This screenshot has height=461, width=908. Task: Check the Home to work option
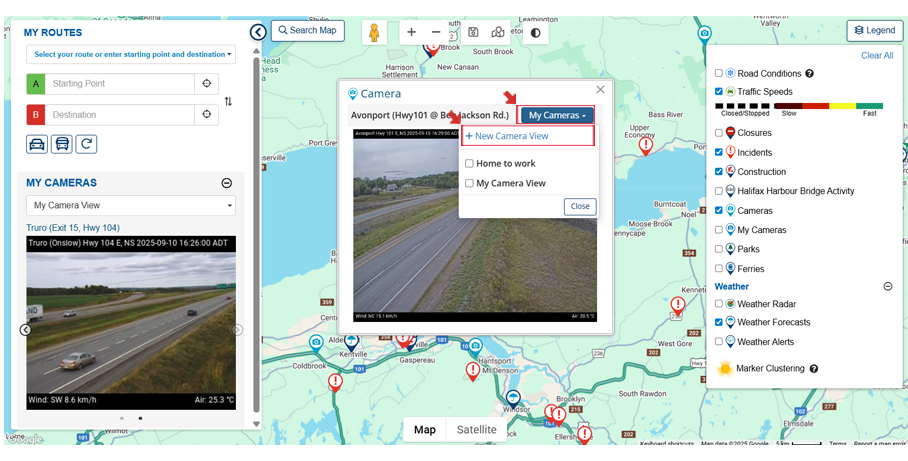point(469,164)
